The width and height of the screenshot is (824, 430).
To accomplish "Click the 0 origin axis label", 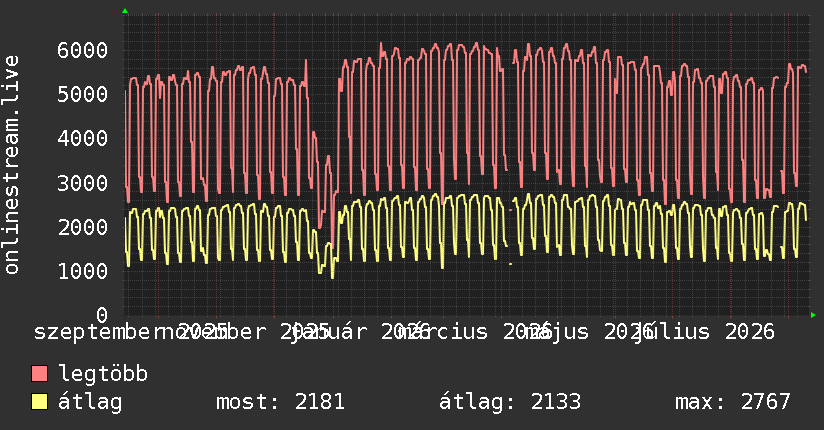I will click(102, 315).
